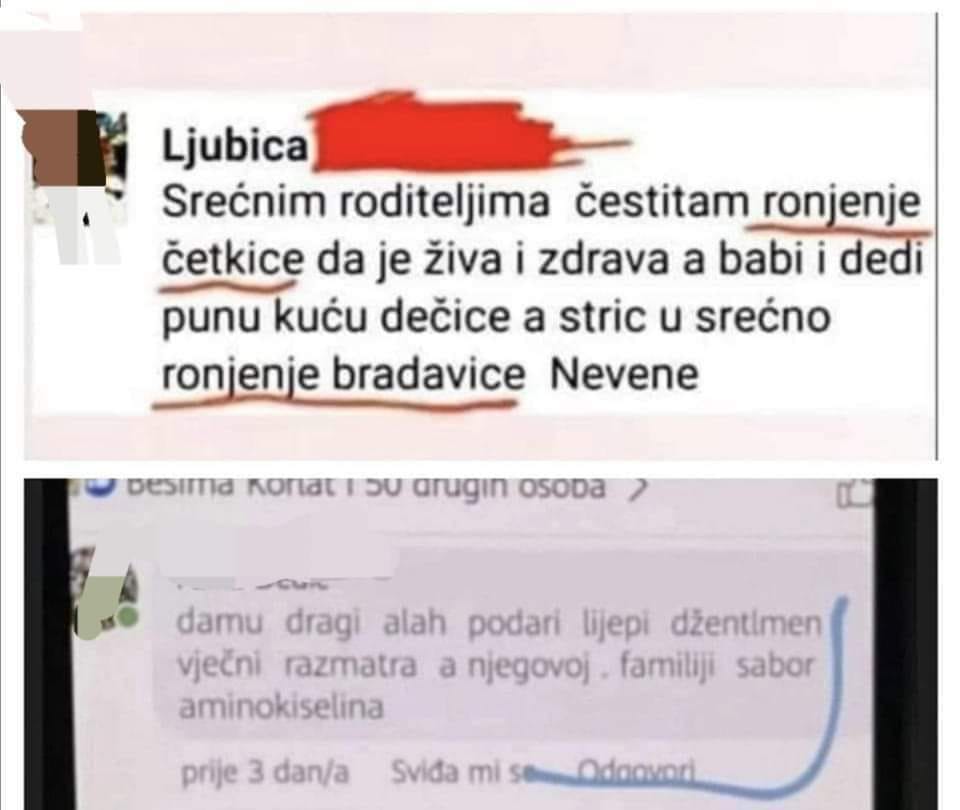Click the 'prije 3 dan/a' timestamp
Image resolution: width=960 pixels, height=810 pixels.
pos(265,773)
